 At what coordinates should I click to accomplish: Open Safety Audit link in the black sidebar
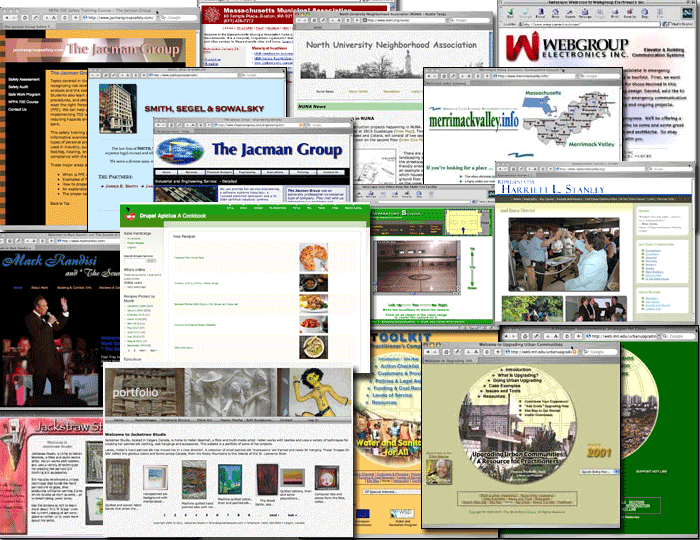tap(18, 87)
